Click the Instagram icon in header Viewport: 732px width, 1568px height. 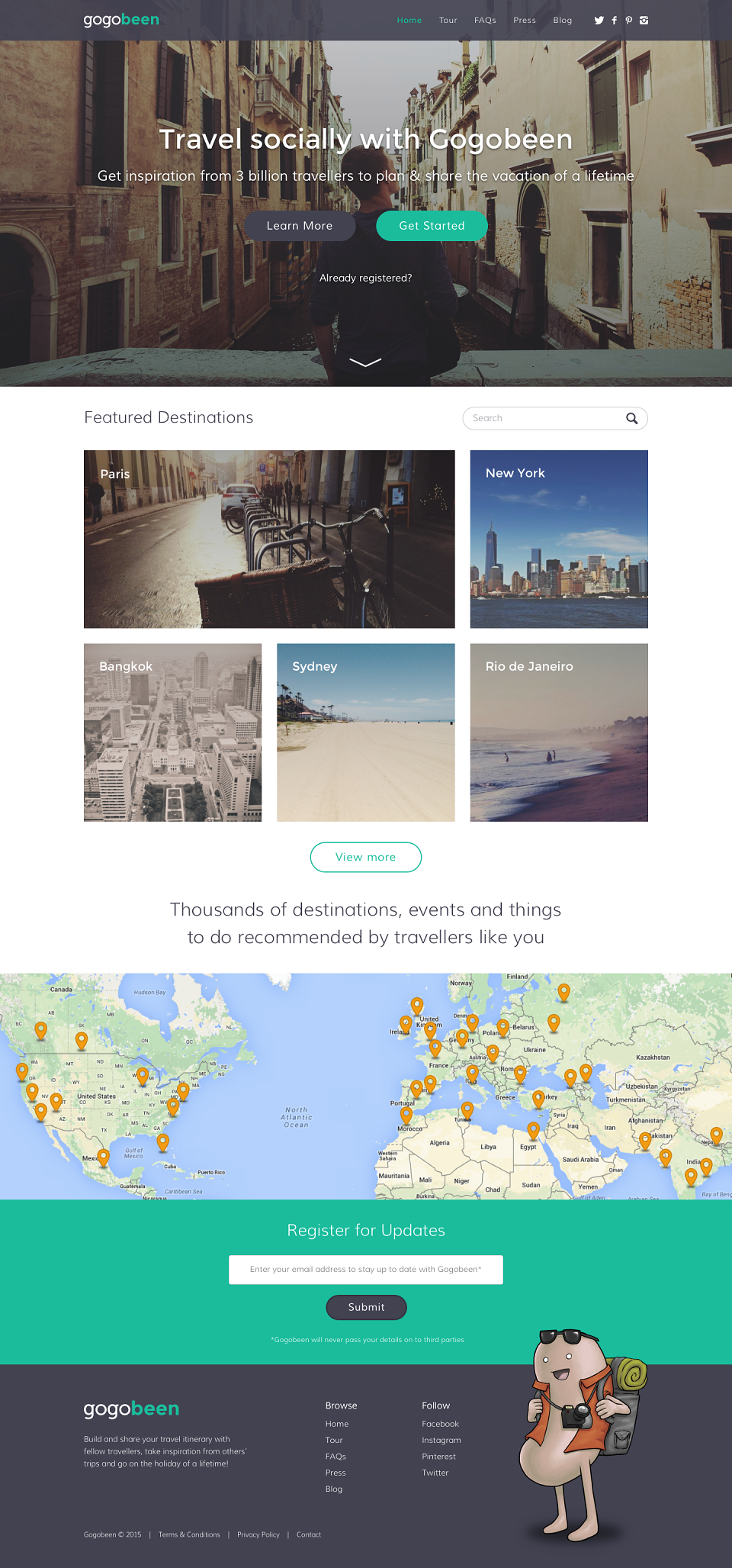[644, 21]
